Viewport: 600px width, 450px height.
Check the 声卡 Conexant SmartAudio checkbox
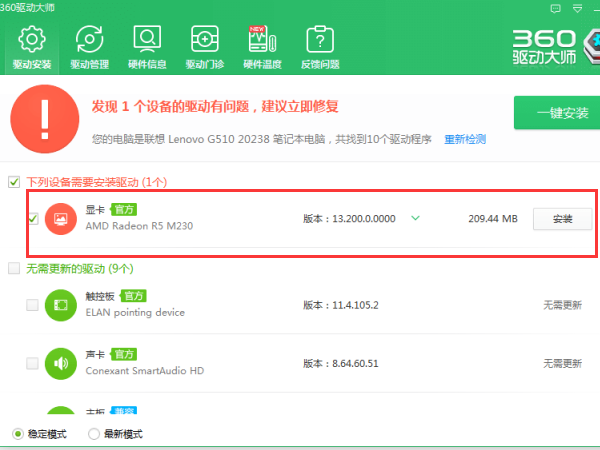[32, 363]
